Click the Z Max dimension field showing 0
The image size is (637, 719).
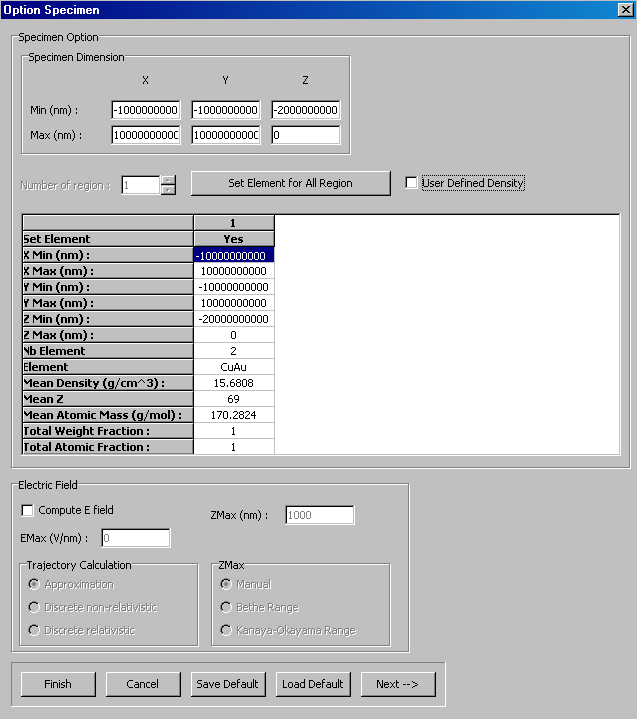pos(306,135)
